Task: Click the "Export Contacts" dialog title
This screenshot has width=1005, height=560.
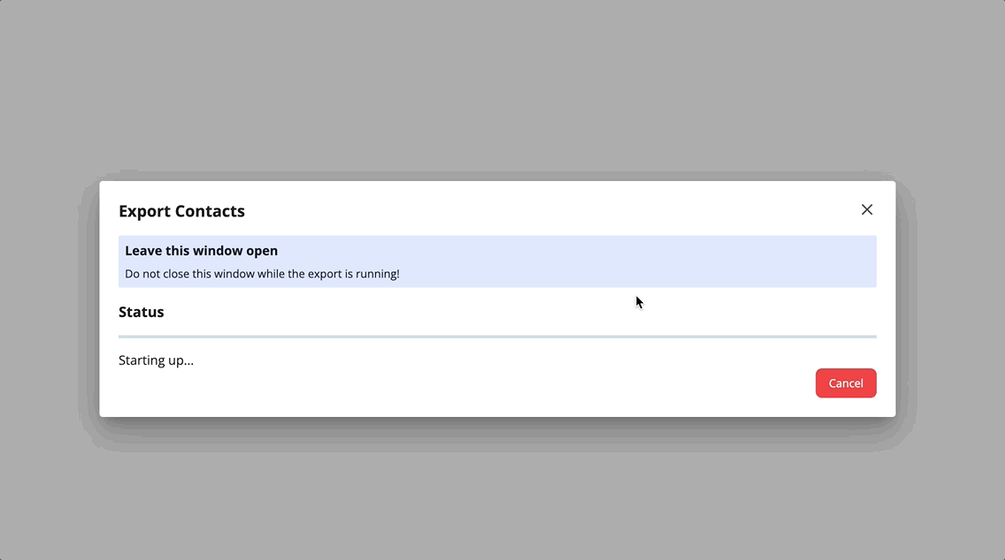Action: 181,211
